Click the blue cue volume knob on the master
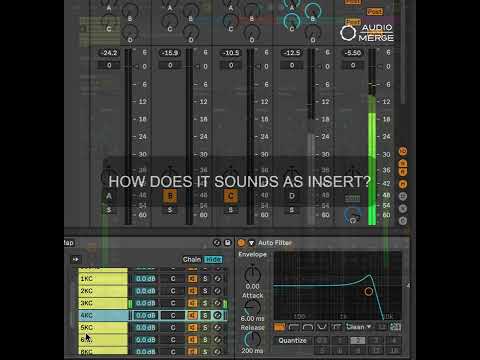This screenshot has width=480, height=360. click(353, 215)
